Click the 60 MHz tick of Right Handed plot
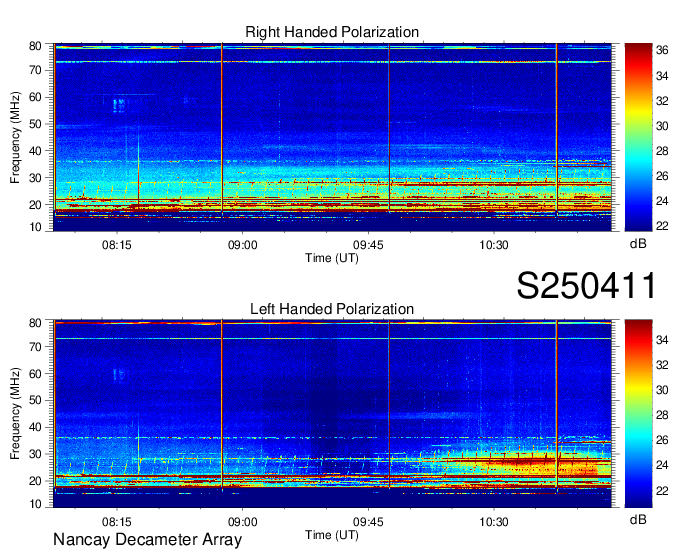 click(35, 97)
